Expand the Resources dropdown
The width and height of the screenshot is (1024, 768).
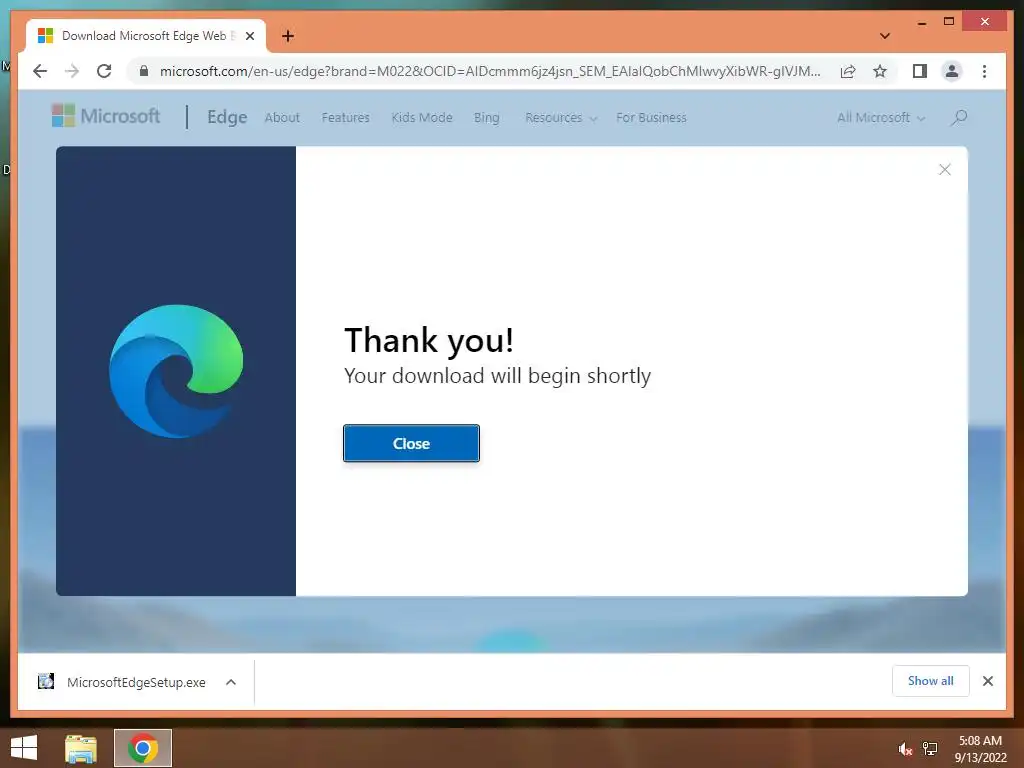pos(561,118)
